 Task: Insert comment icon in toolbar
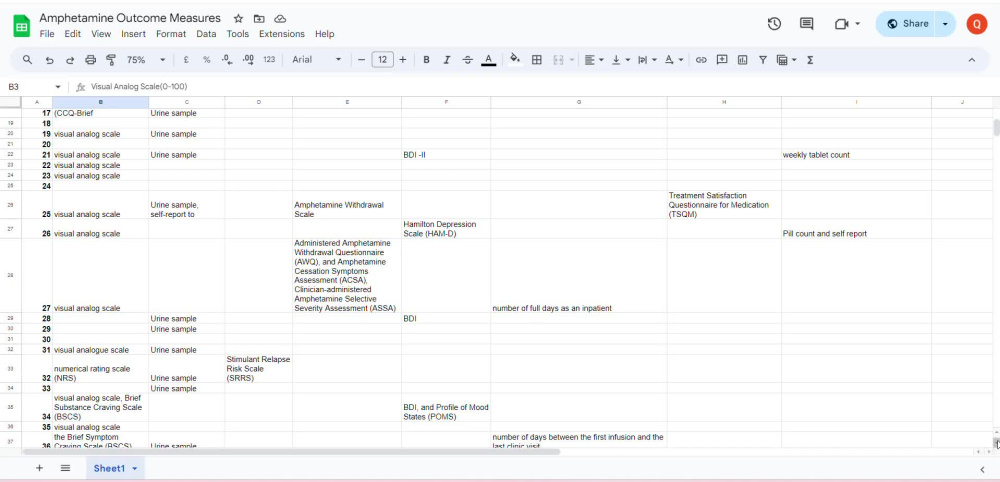[722, 60]
